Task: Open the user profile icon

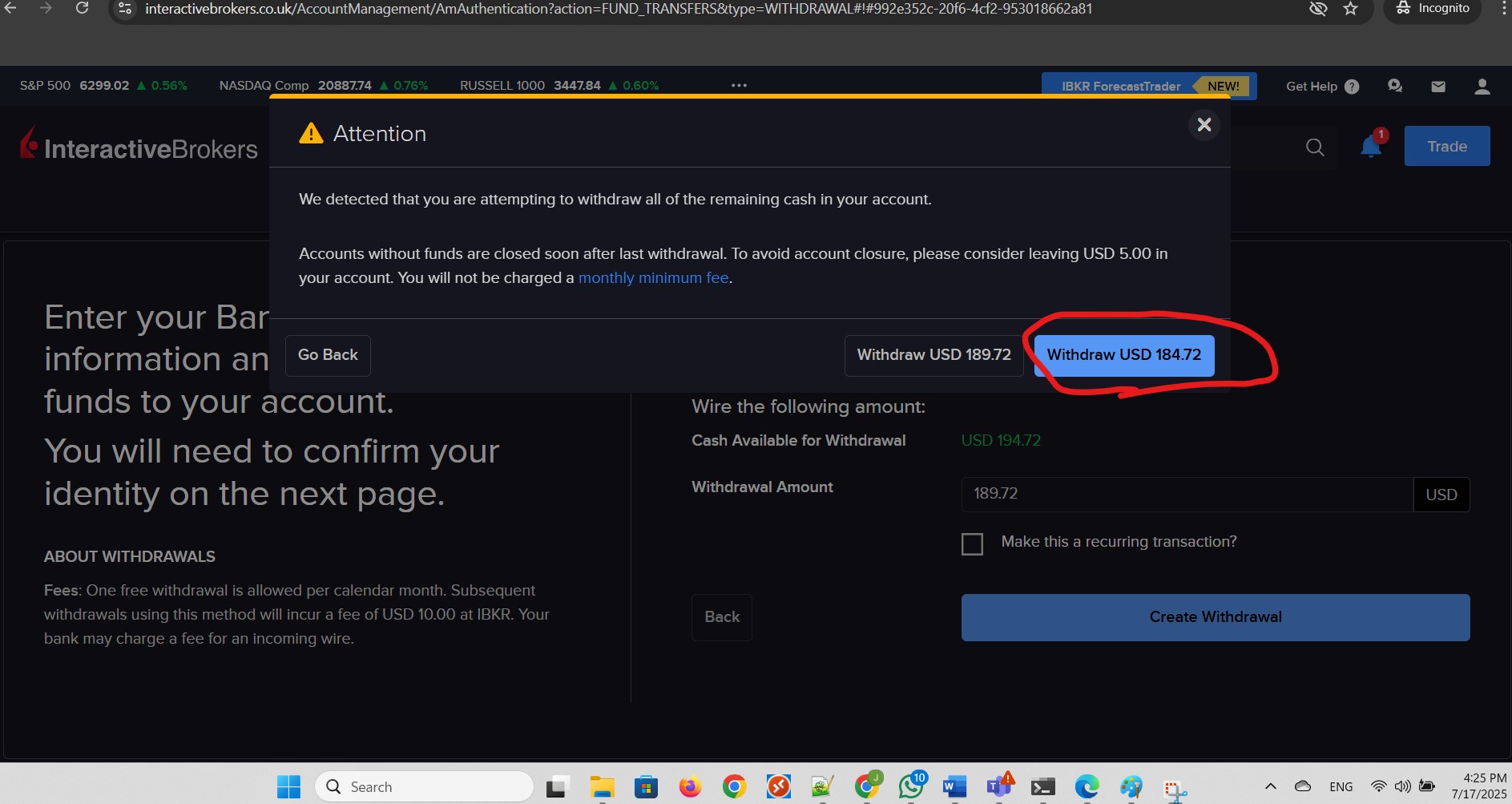Action: (x=1482, y=87)
